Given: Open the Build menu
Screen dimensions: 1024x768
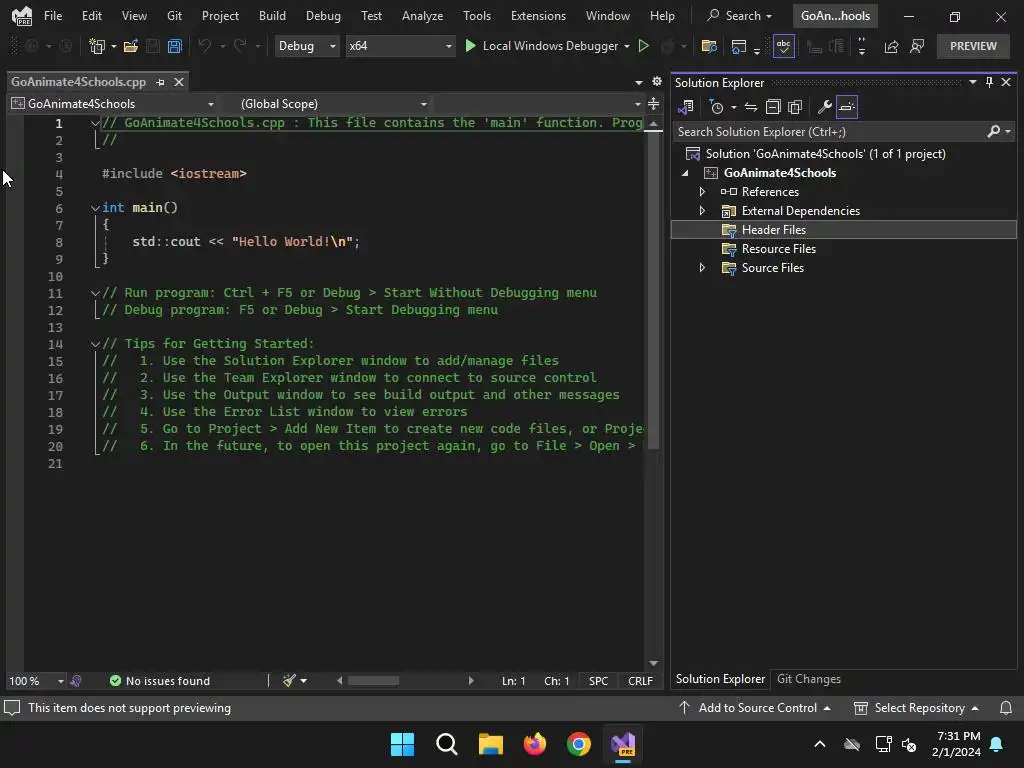Looking at the screenshot, I should pyautogui.click(x=272, y=16).
